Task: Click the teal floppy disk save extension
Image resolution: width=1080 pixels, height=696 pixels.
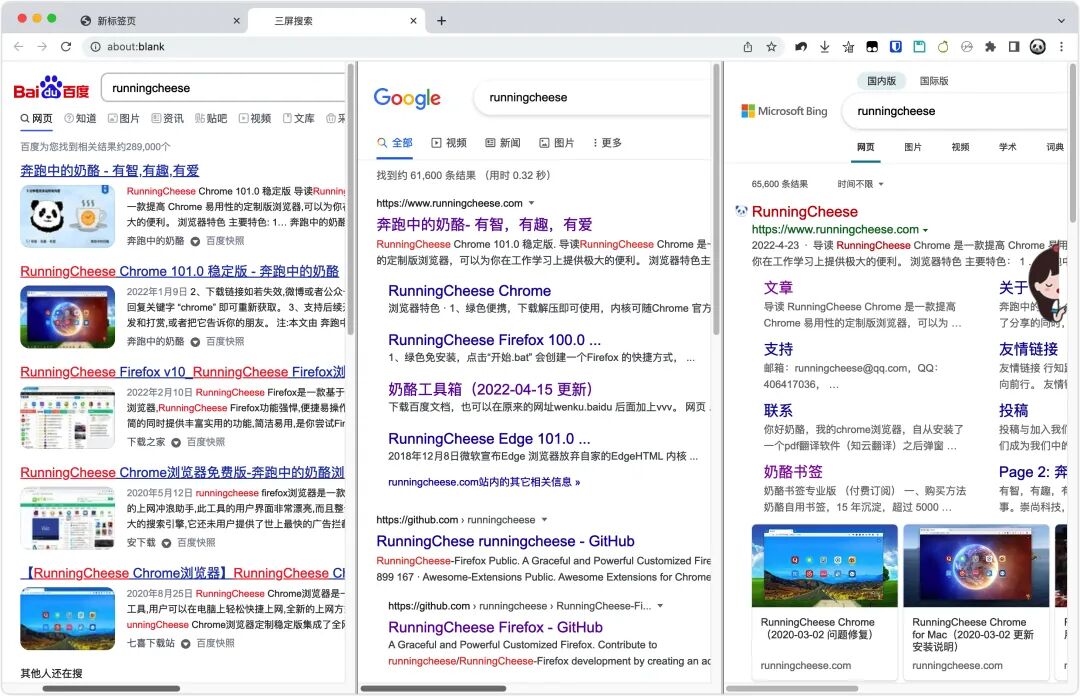Action: pos(920,47)
